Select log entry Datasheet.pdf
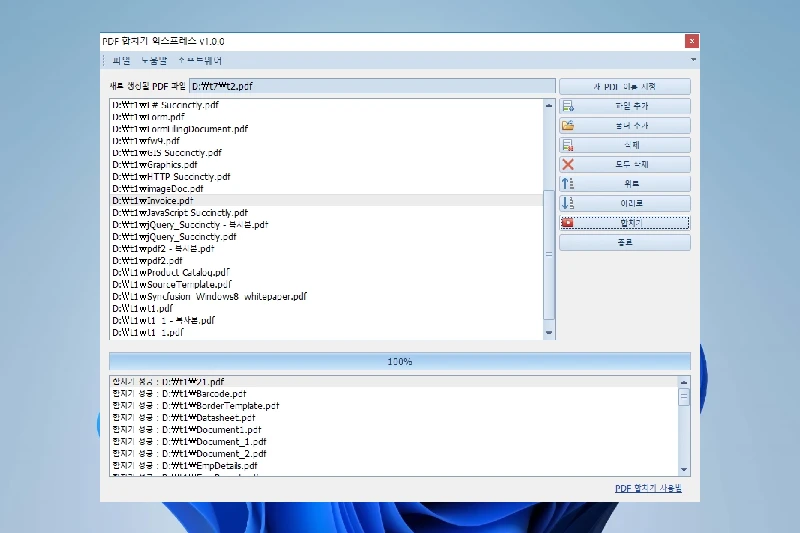Viewport: 800px width, 533px height. (394, 418)
